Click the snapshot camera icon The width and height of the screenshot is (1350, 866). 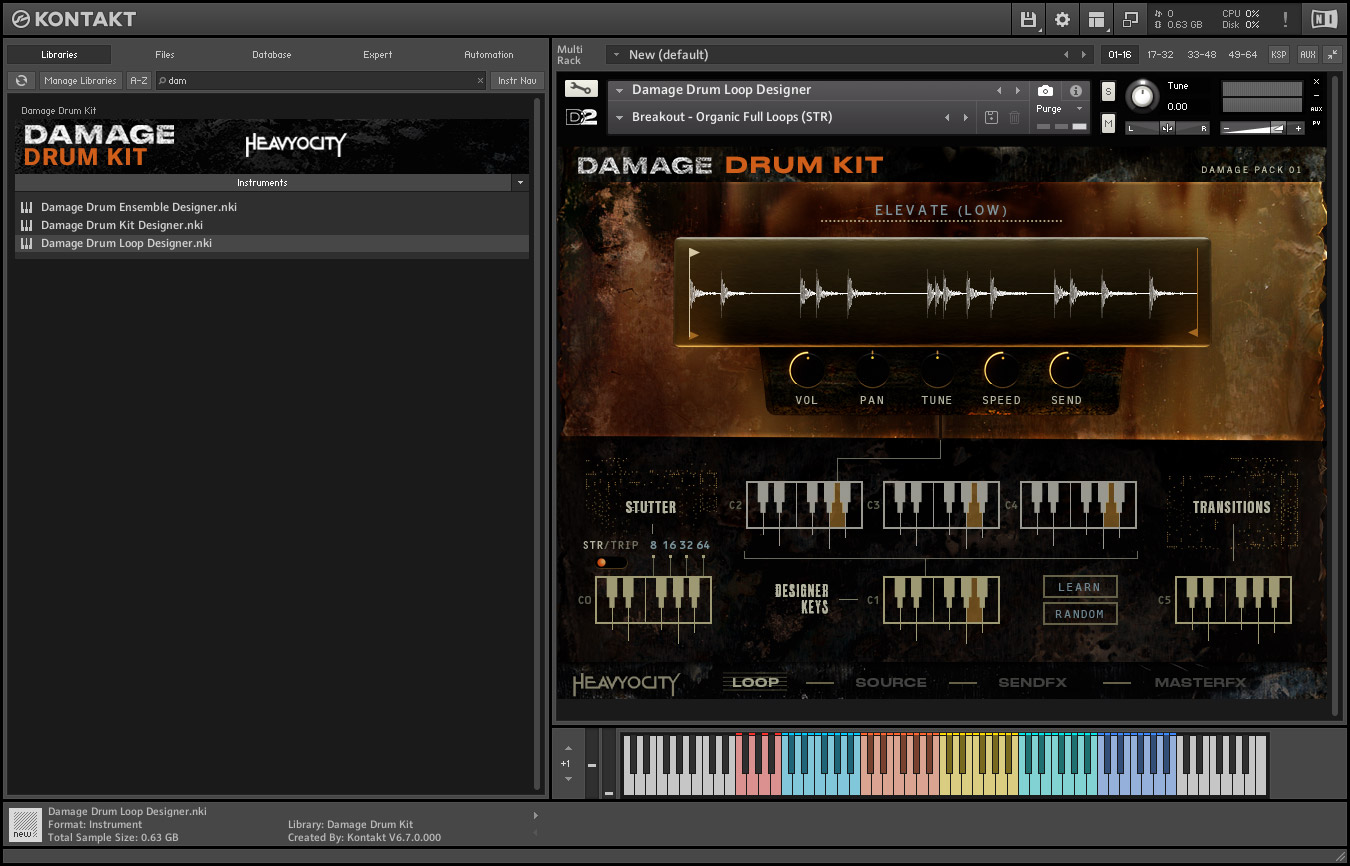pos(1045,90)
